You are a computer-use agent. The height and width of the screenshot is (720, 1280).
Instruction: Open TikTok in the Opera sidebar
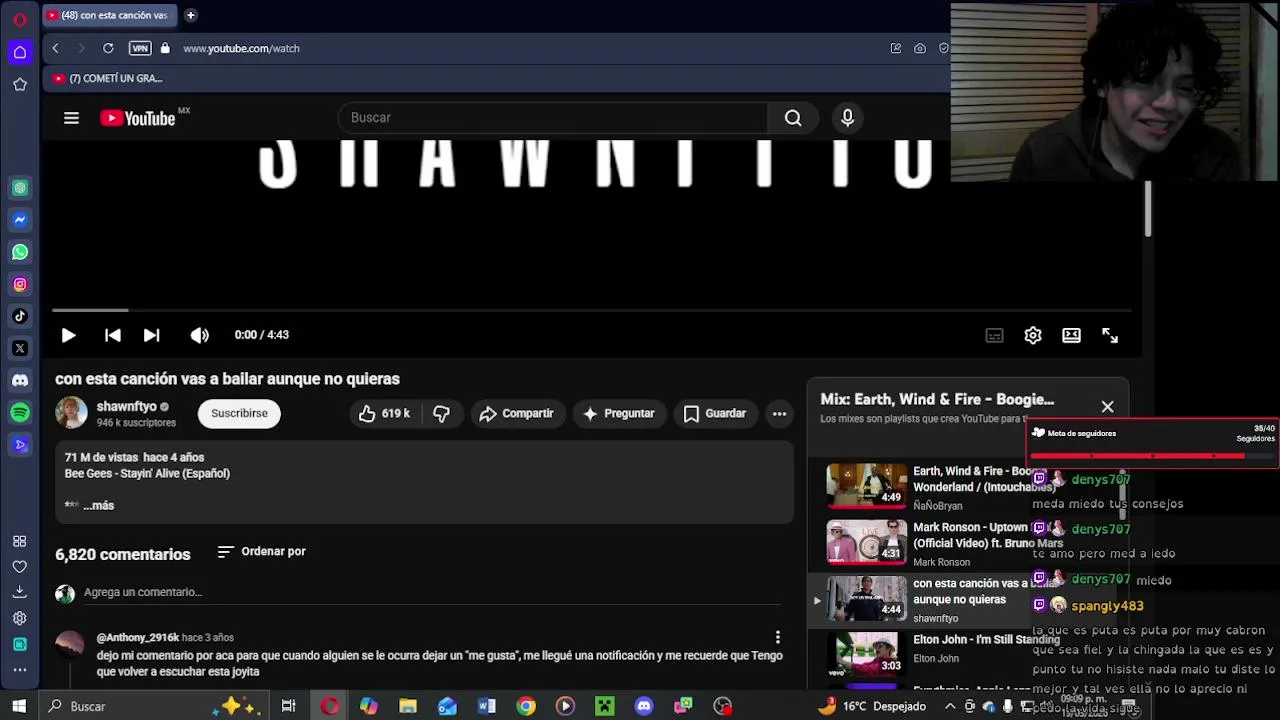pos(20,316)
